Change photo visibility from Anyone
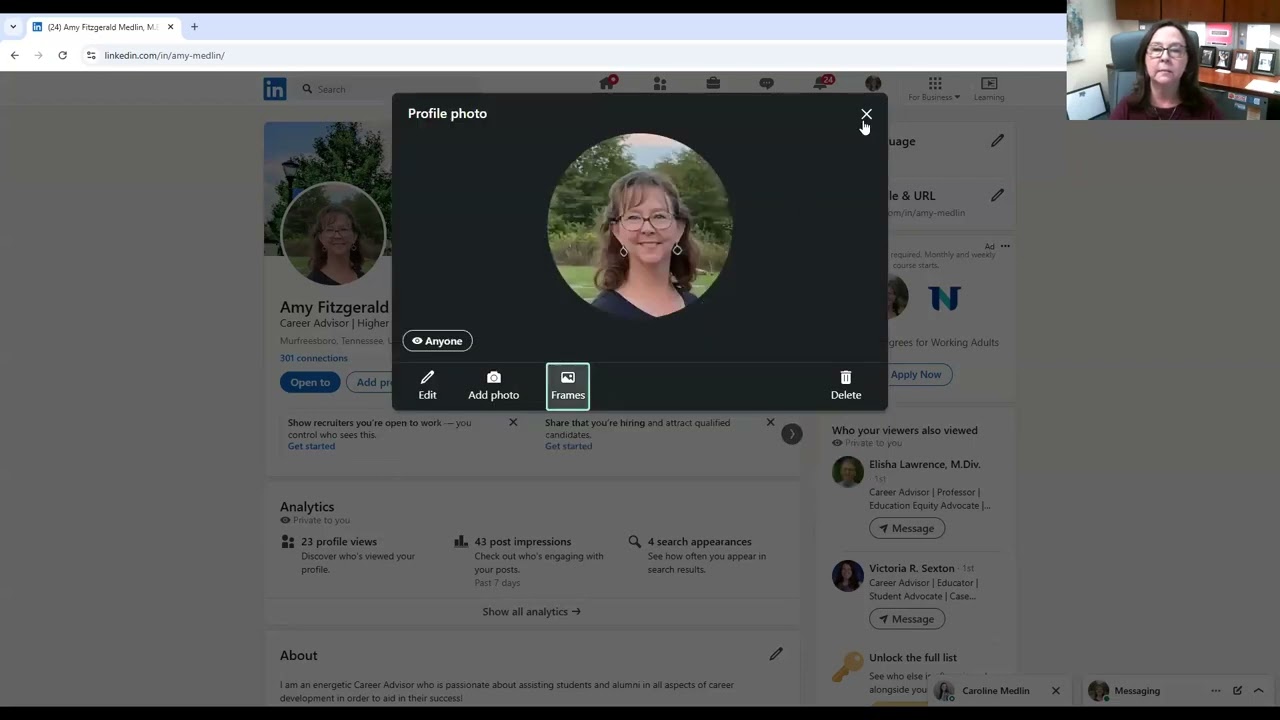The image size is (1280, 720). (437, 341)
